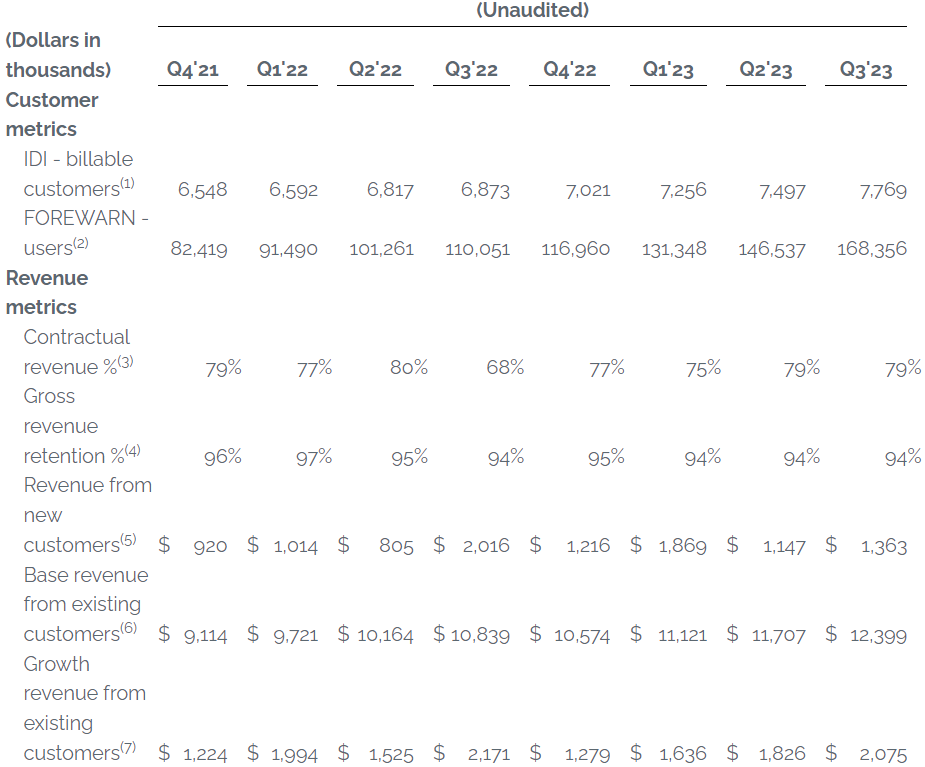Viewport: 925px width, 767px height.
Task: Click footnote (1) beside IDI billable customers
Action: point(127,183)
